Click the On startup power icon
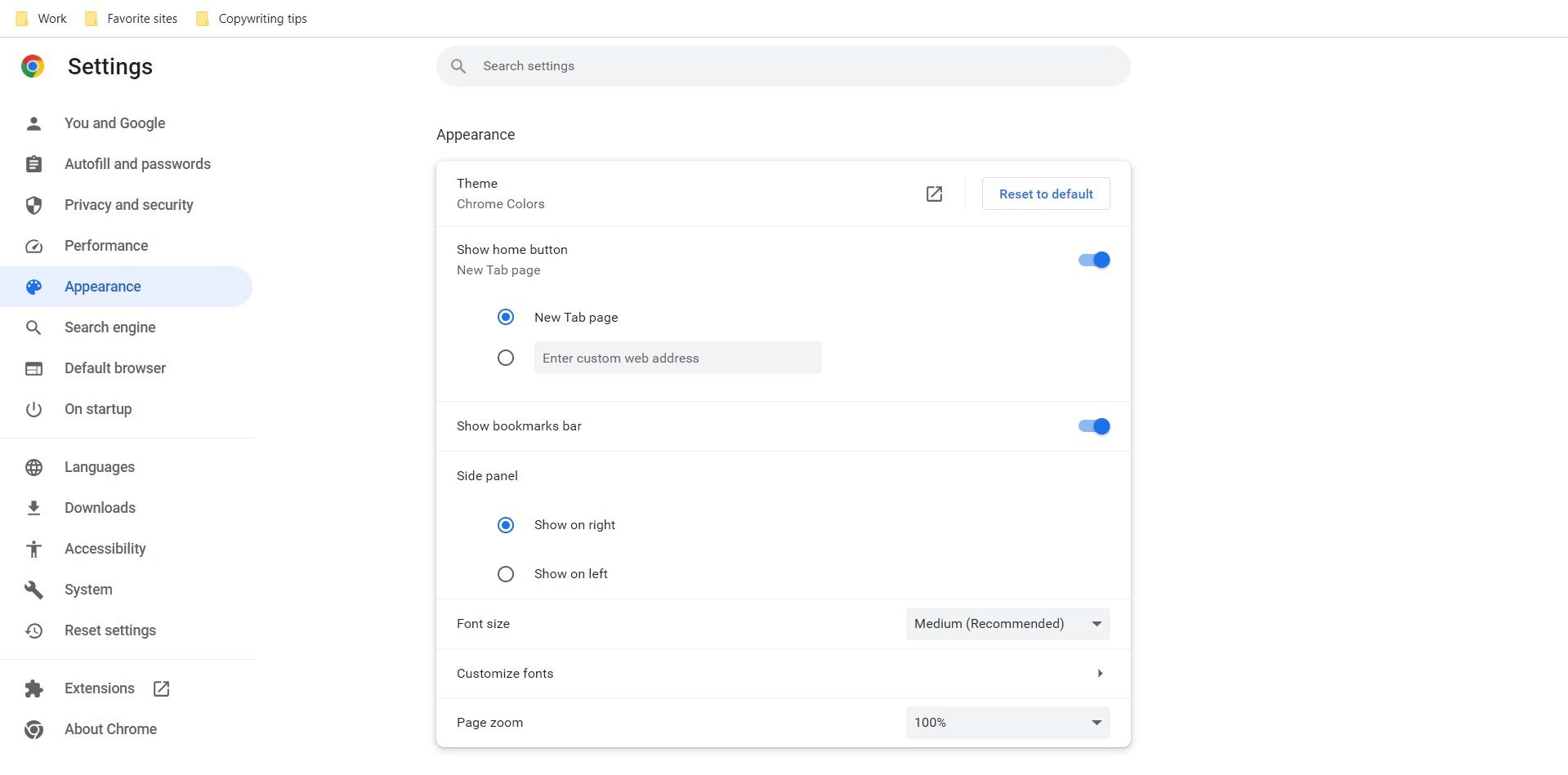This screenshot has height=775, width=1568. (x=34, y=409)
